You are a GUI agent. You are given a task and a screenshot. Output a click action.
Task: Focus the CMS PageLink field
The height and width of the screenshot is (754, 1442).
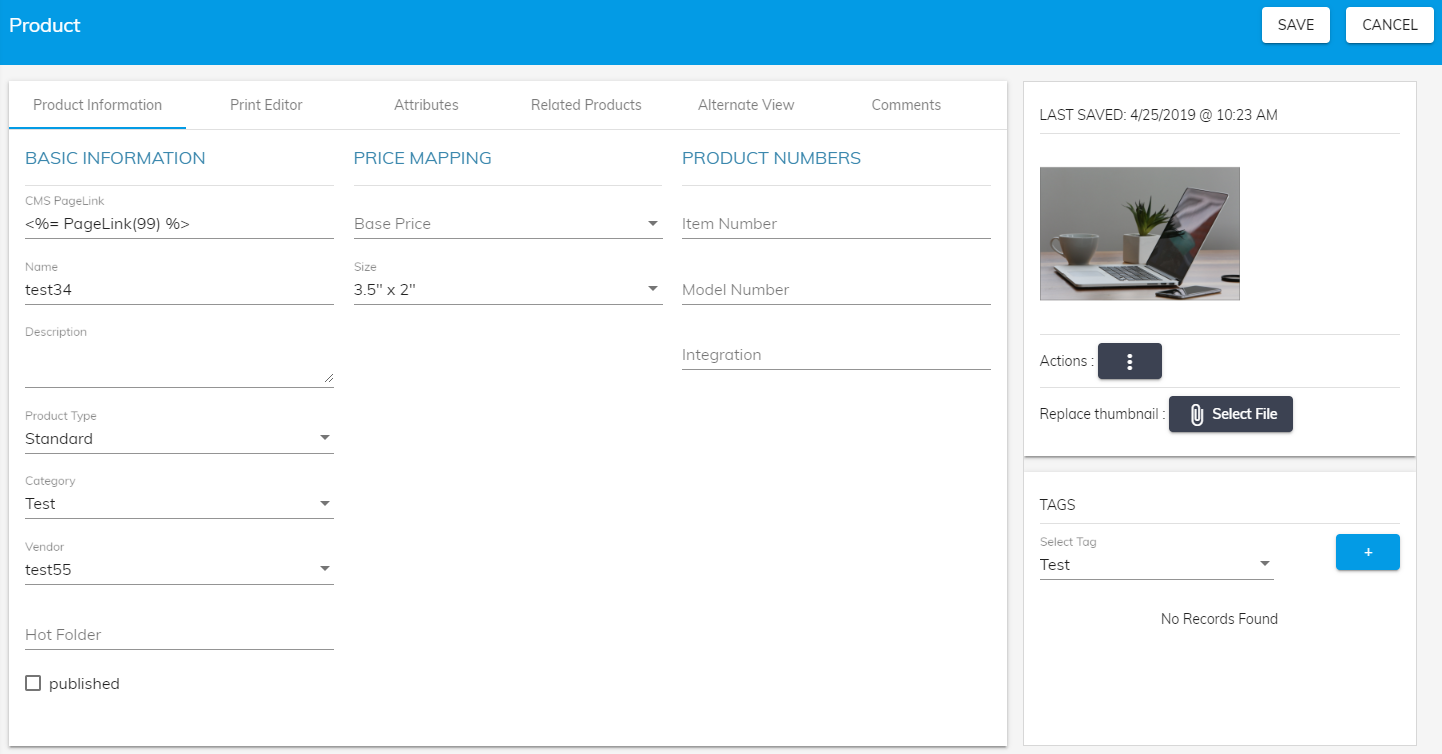tap(179, 224)
